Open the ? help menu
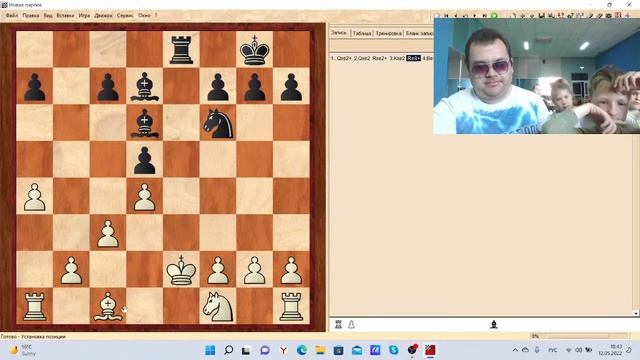Viewport: 640px width, 360px height. [156, 16]
